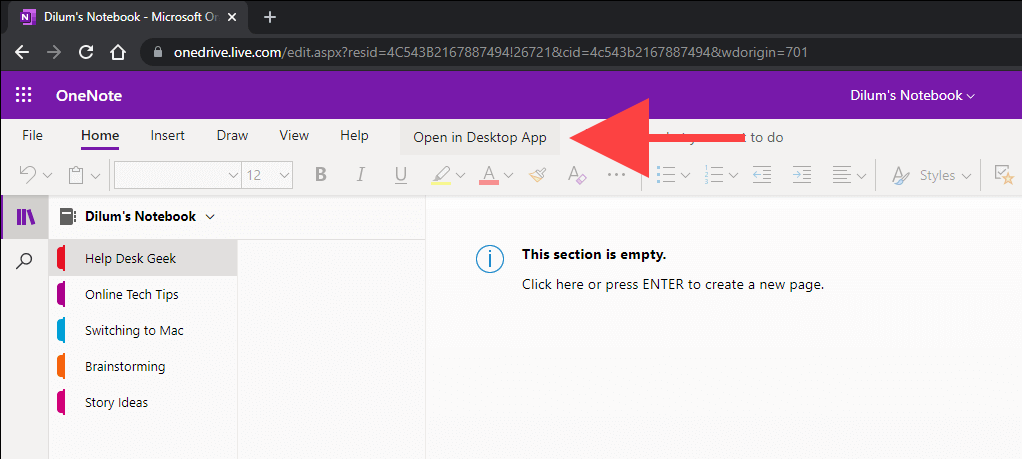Select the Dilum's Notebook browser tab
The width and height of the screenshot is (1022, 459).
[130, 17]
